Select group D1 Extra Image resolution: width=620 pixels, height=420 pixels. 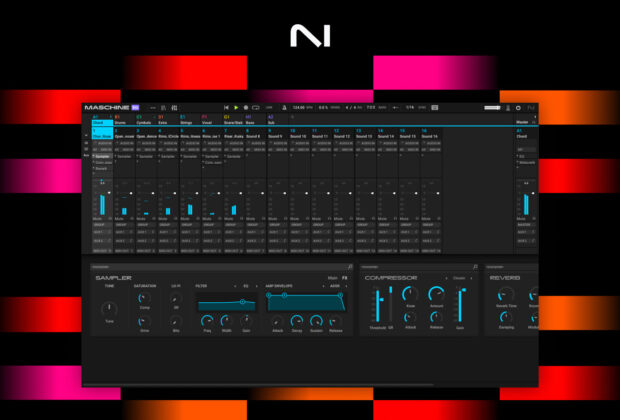pos(168,120)
